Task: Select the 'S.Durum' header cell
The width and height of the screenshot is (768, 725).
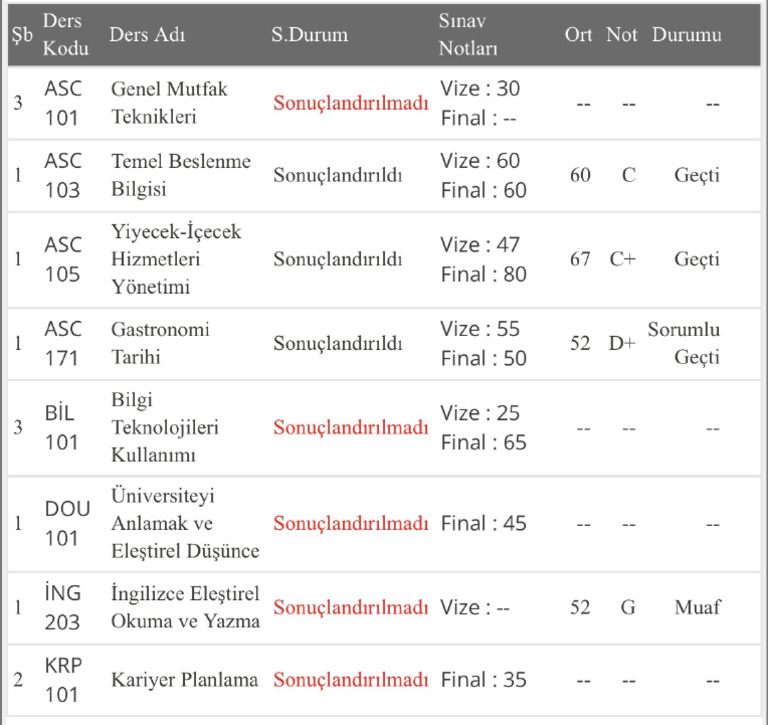Action: (310, 34)
